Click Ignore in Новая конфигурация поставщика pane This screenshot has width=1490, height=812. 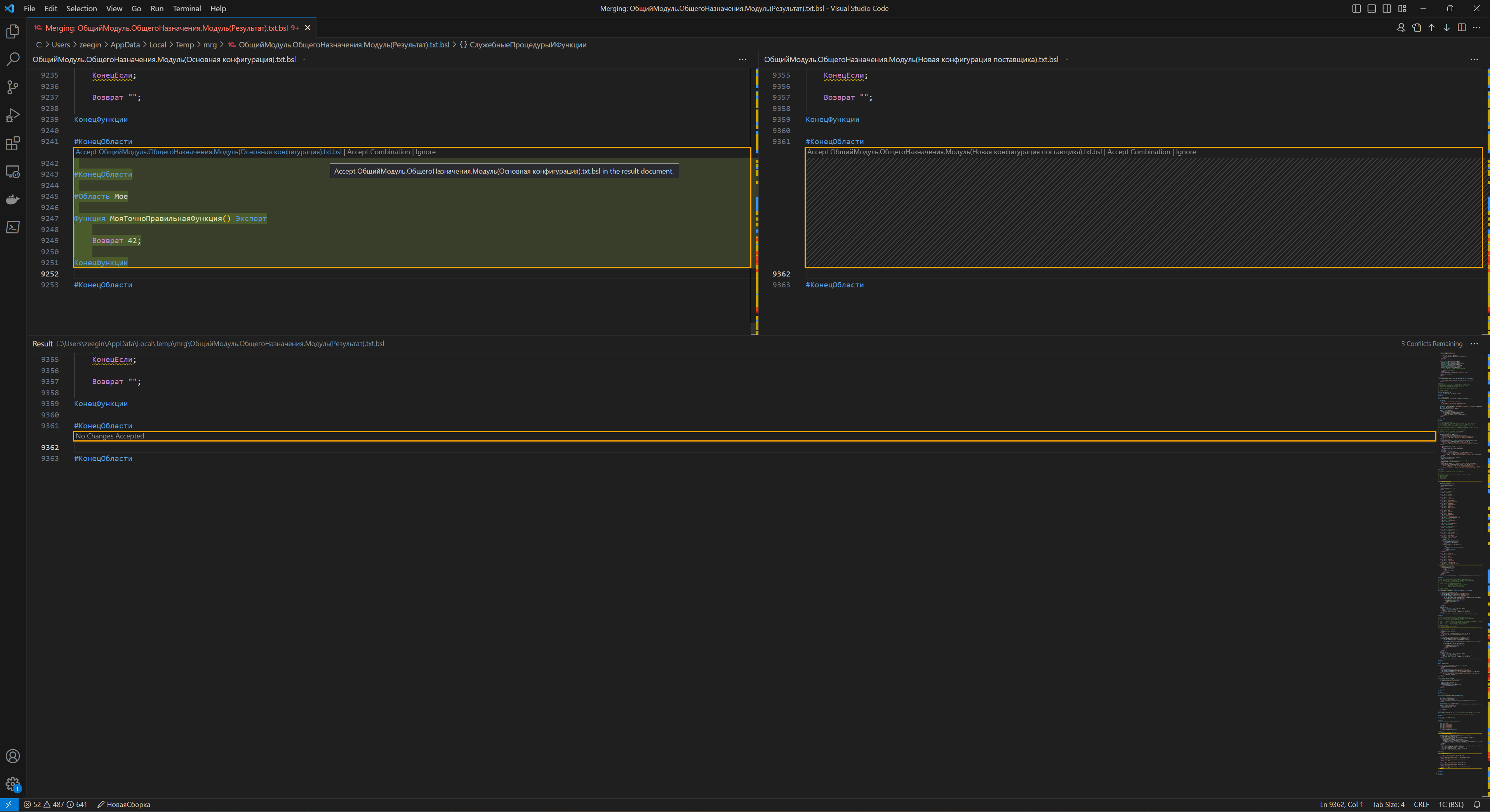pyautogui.click(x=1186, y=152)
